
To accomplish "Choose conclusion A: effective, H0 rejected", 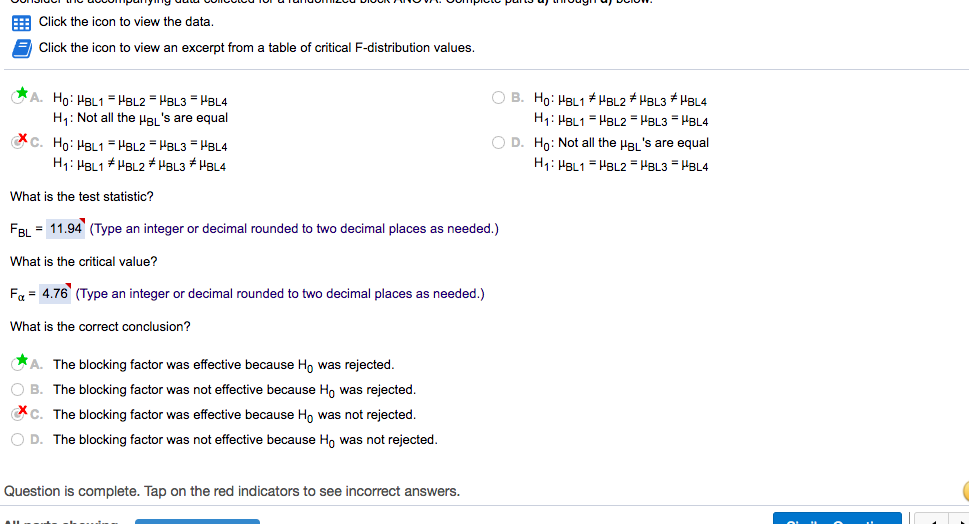I will 19,364.
